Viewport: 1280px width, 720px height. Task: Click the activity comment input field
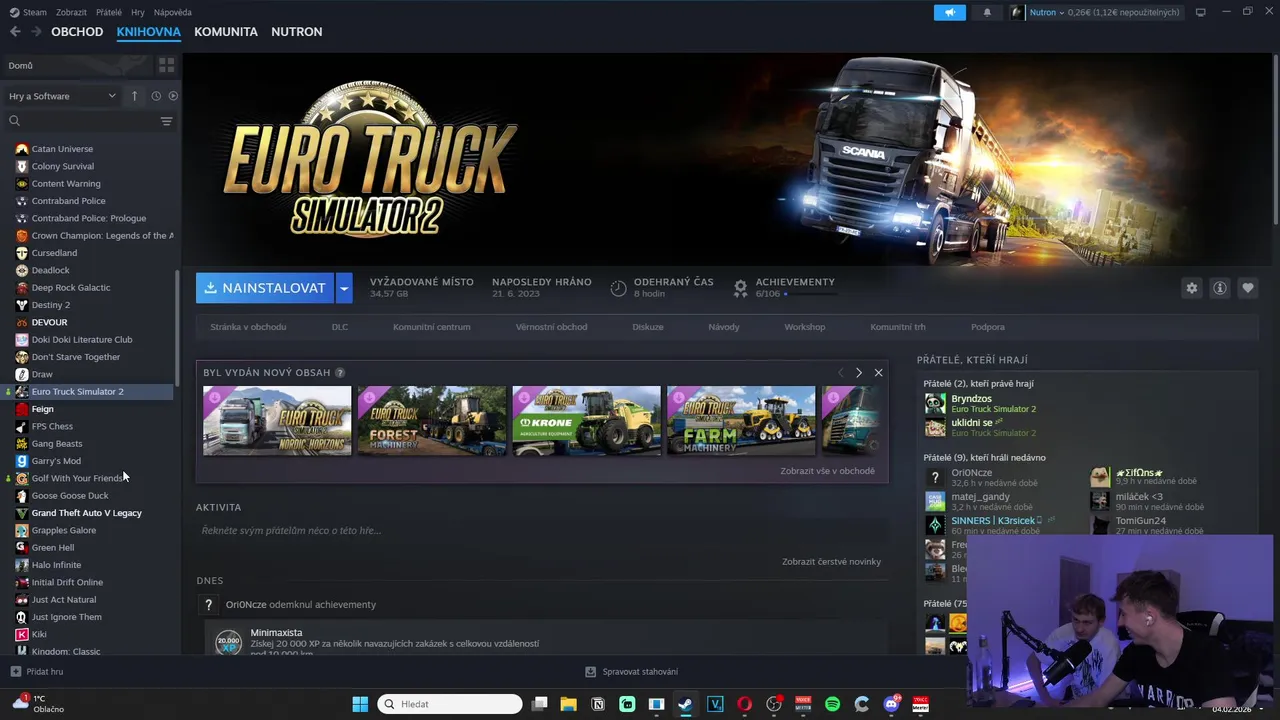(x=540, y=530)
